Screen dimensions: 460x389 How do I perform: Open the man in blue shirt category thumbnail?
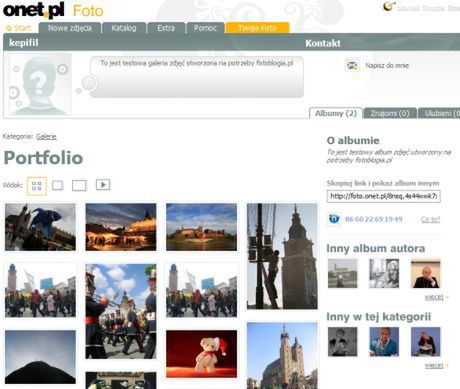click(384, 342)
